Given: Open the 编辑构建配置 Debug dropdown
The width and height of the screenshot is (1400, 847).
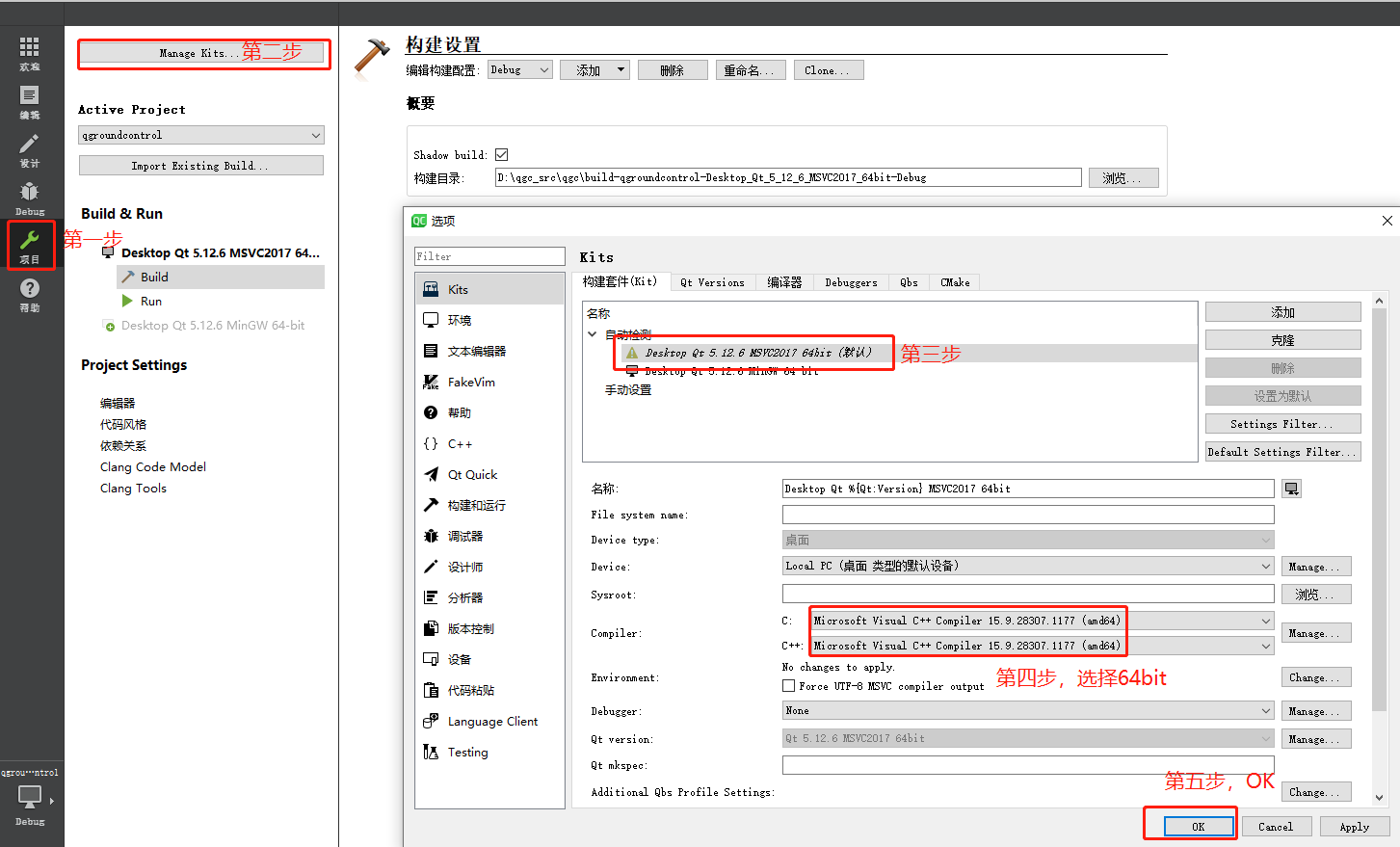Looking at the screenshot, I should 519,69.
